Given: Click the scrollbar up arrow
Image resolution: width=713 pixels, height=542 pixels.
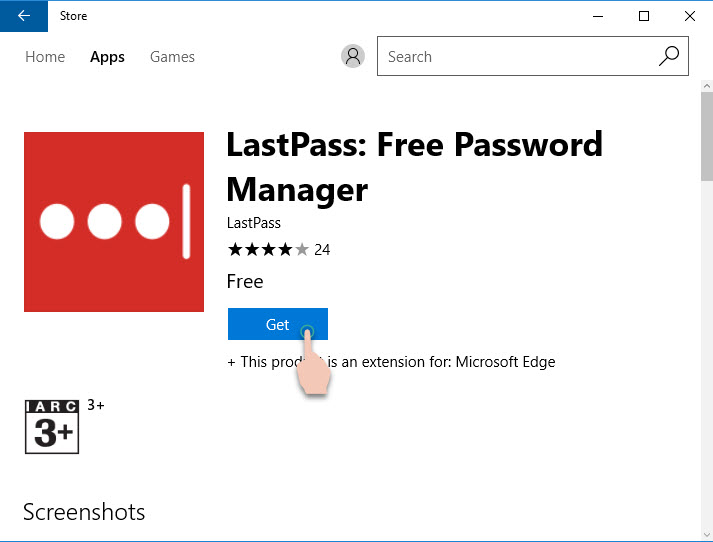Looking at the screenshot, I should click(x=707, y=85).
